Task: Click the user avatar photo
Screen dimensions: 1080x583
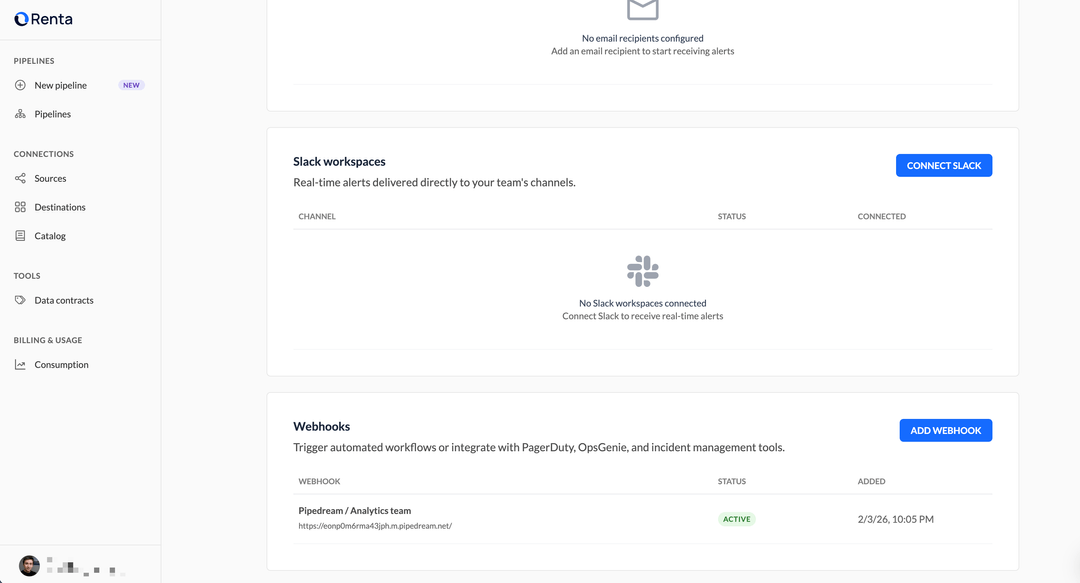Action: tap(29, 565)
